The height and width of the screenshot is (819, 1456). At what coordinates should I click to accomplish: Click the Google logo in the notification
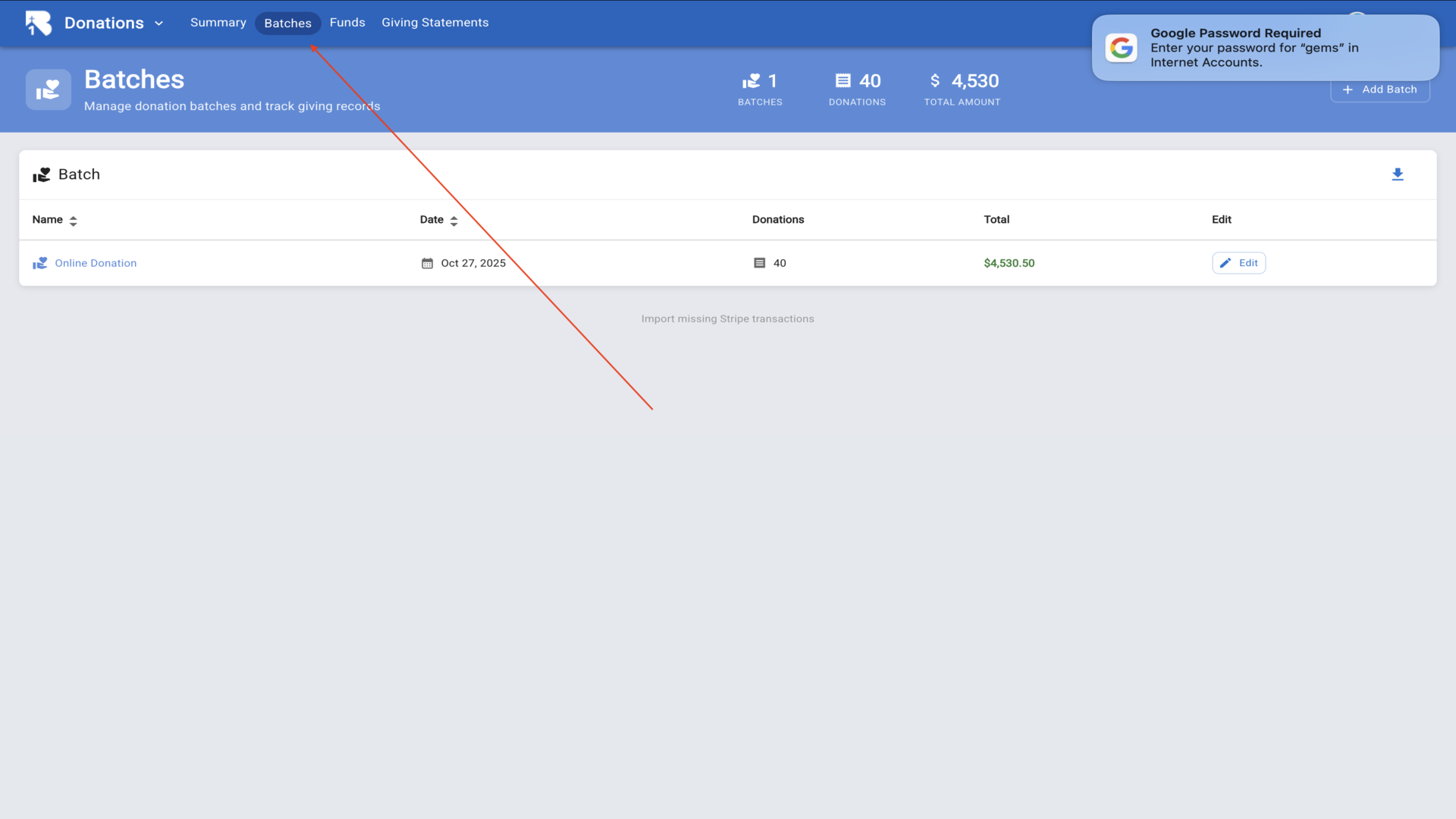coord(1121,48)
